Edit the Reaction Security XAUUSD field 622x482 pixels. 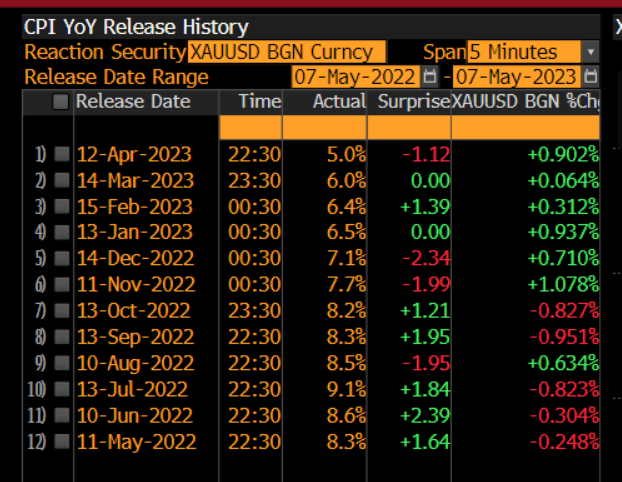coord(286,52)
